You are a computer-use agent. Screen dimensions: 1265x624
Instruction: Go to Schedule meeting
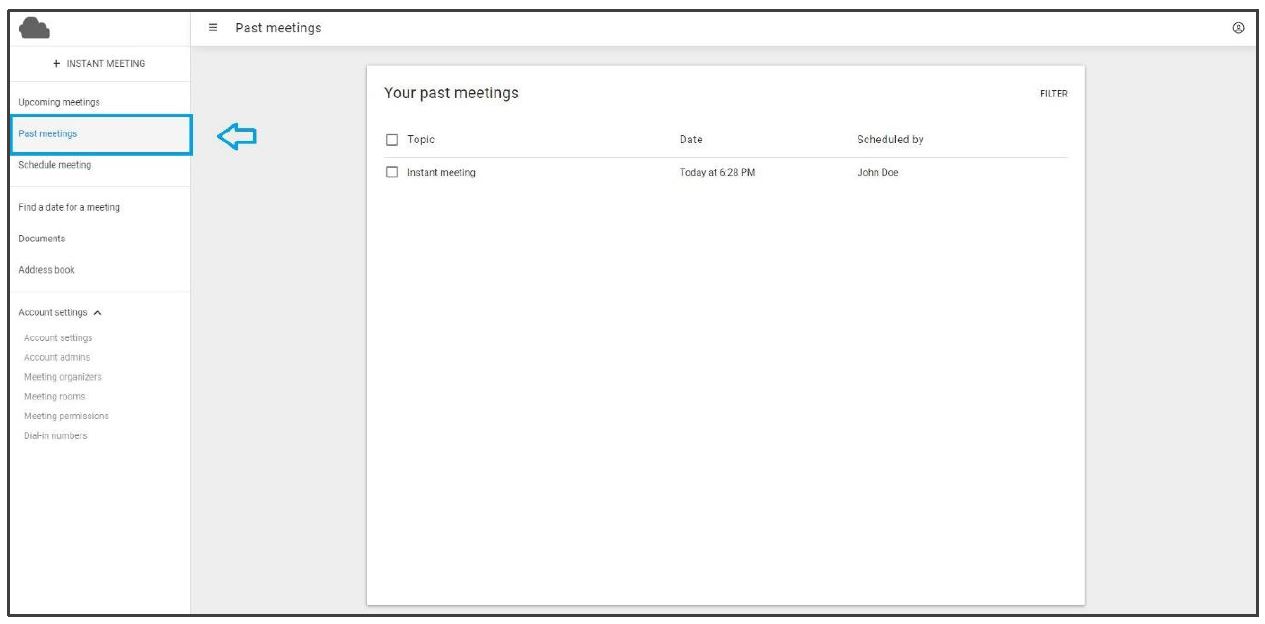55,165
